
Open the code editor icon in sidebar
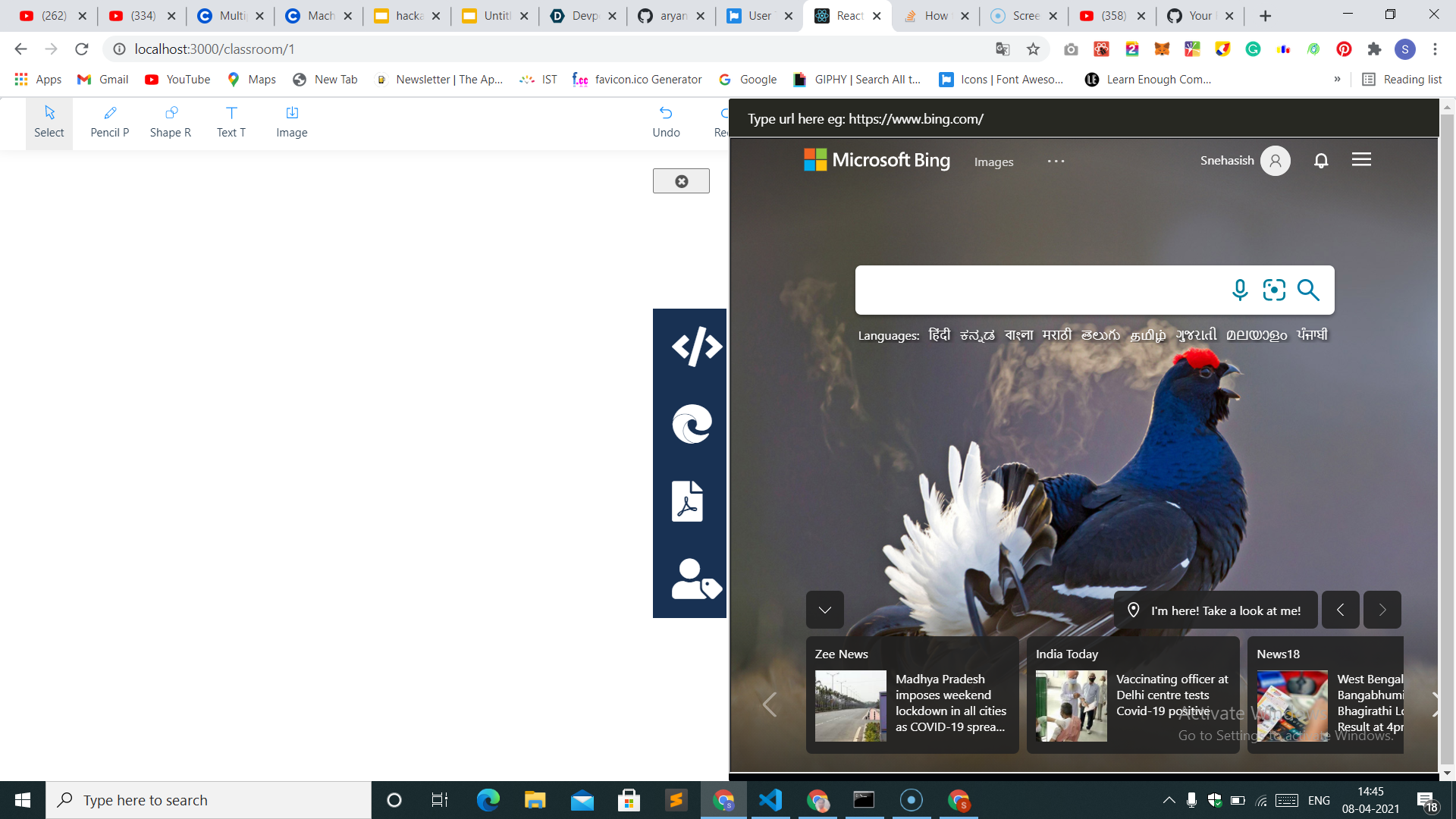click(696, 347)
